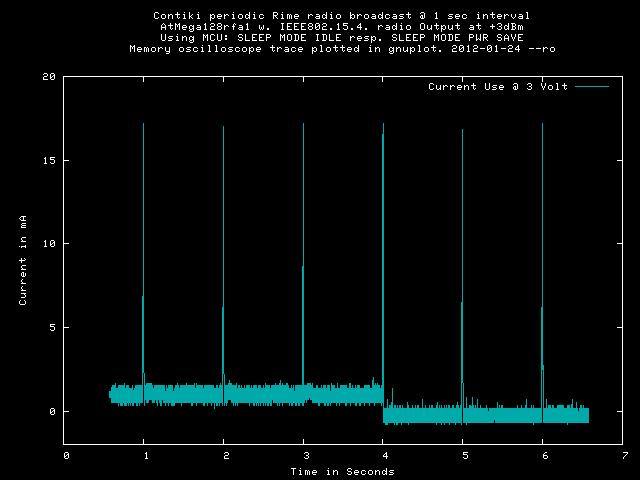Click the "Using MCU: SLEEP MODE IDLE" line
This screenshot has width=640, height=480.
tap(342, 37)
